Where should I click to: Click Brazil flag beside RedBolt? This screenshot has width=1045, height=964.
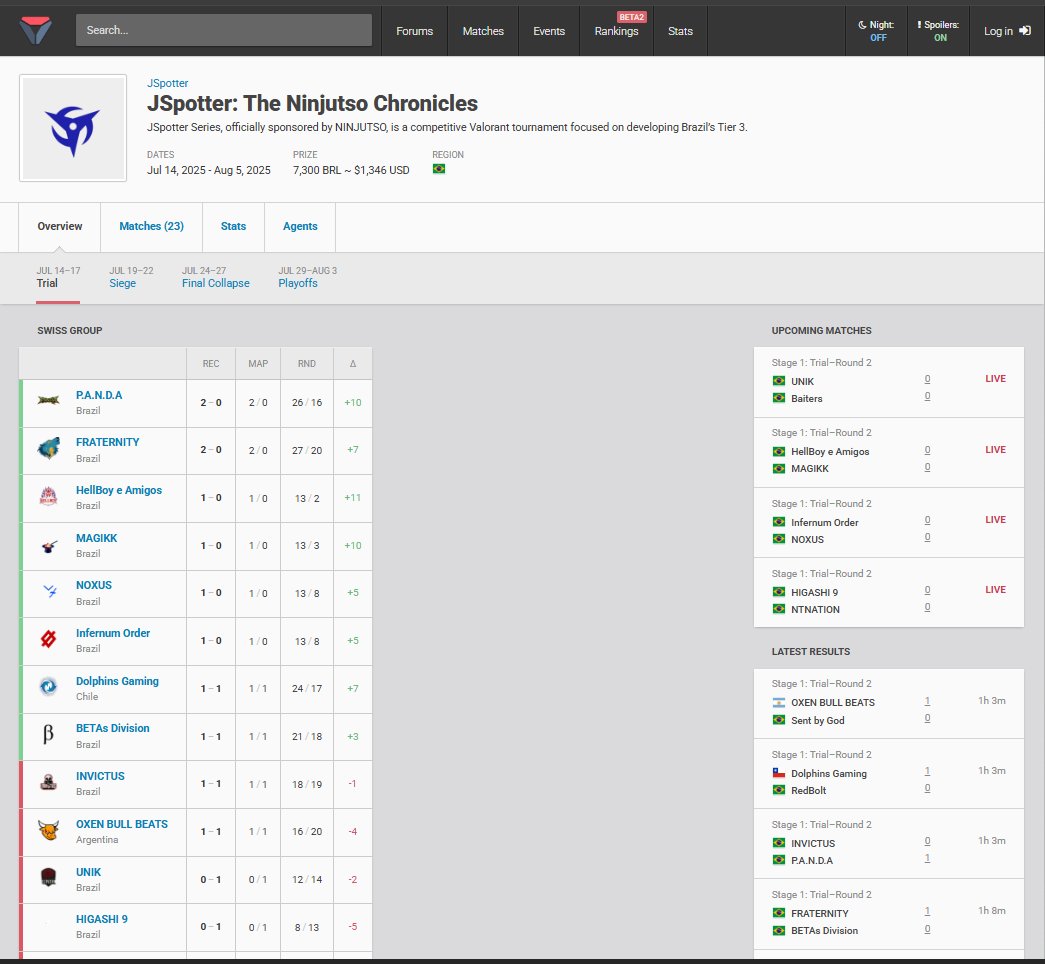click(778, 790)
